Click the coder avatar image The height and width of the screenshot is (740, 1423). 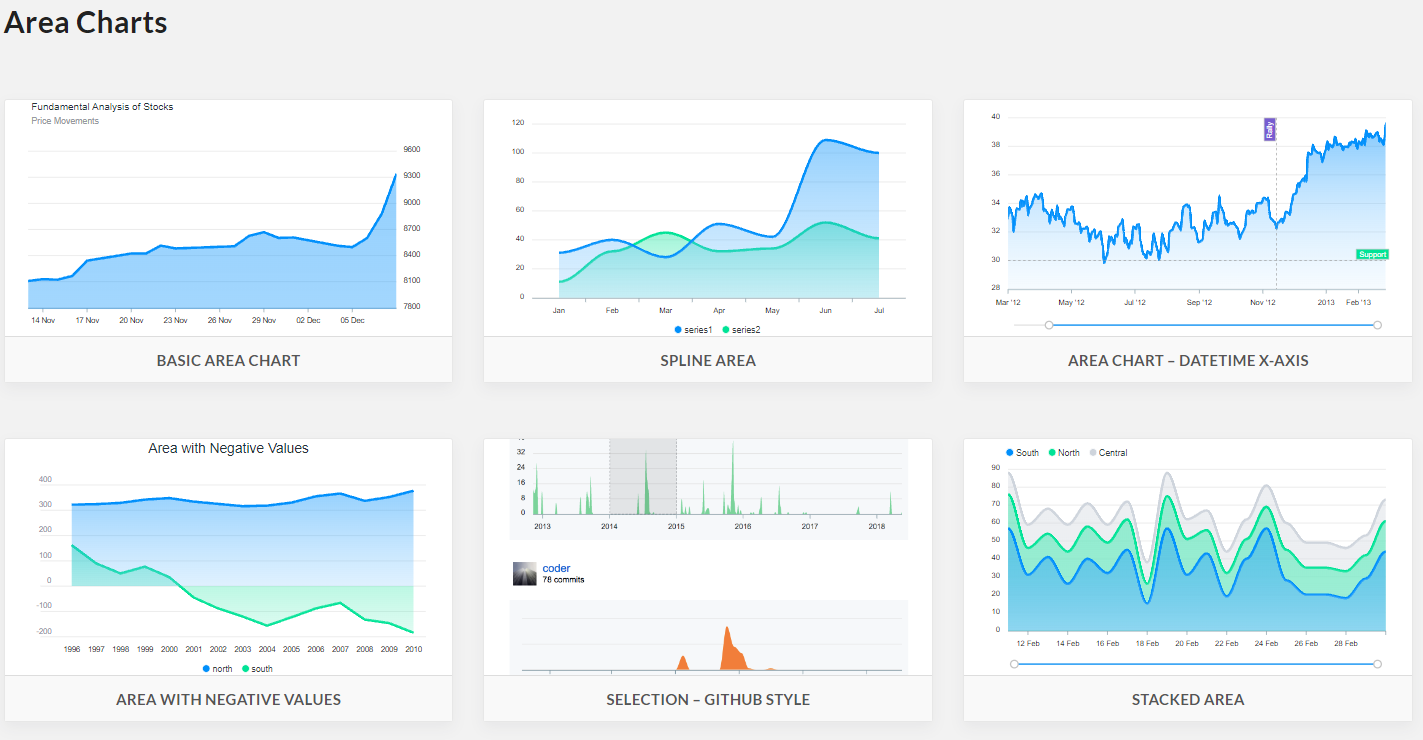[x=524, y=573]
